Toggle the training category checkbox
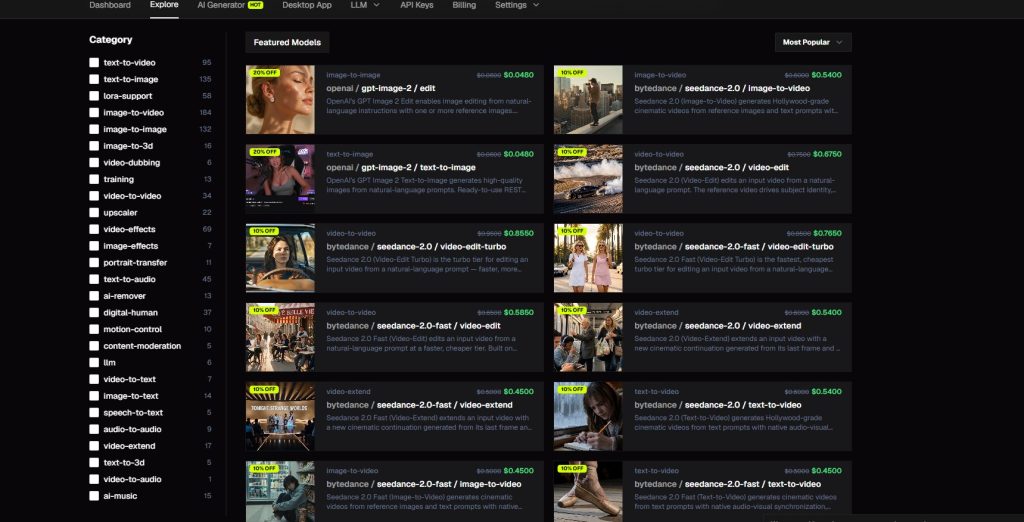1024x522 pixels. [94, 179]
